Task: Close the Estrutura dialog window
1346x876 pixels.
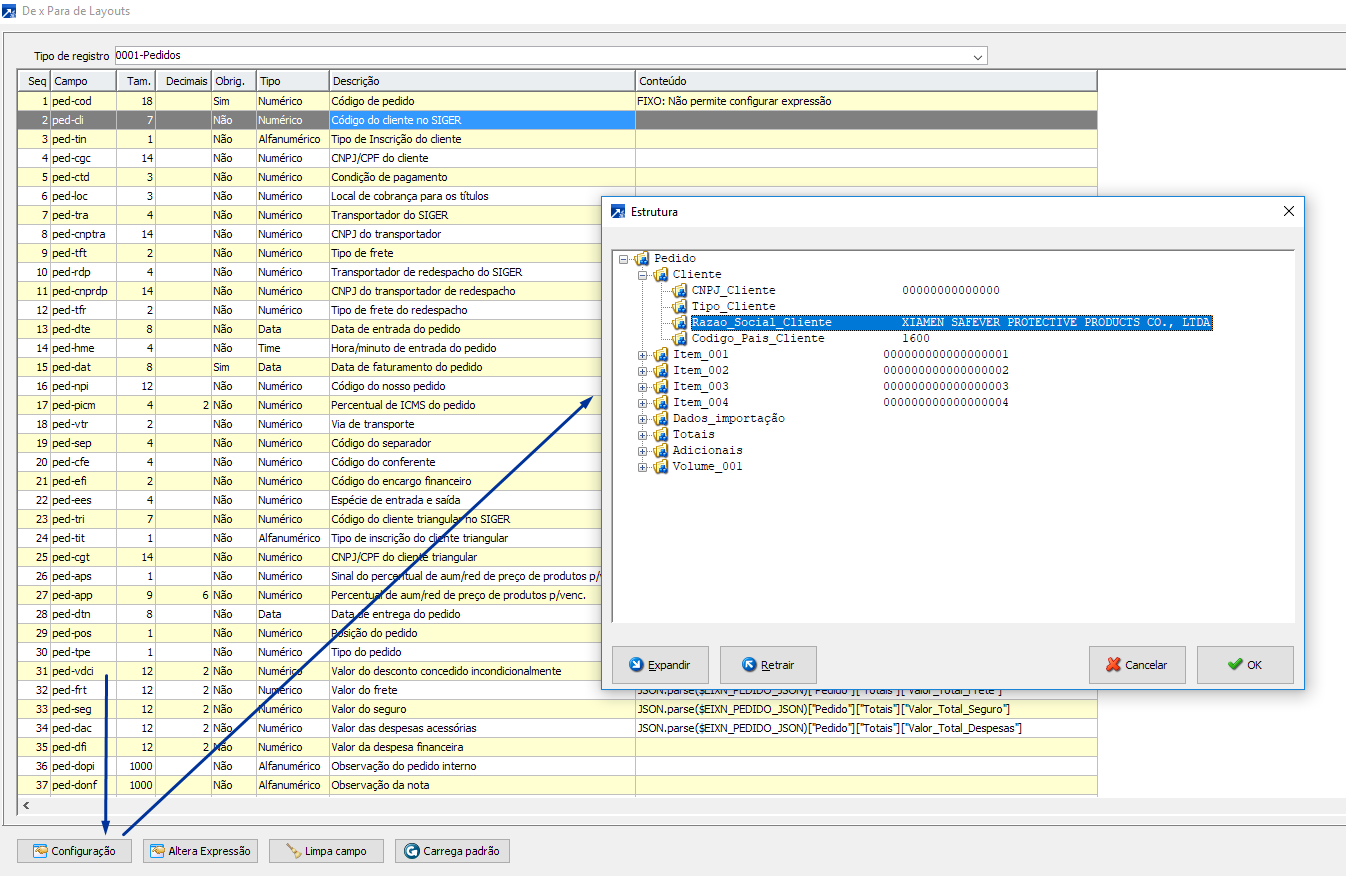Action: 1288,212
